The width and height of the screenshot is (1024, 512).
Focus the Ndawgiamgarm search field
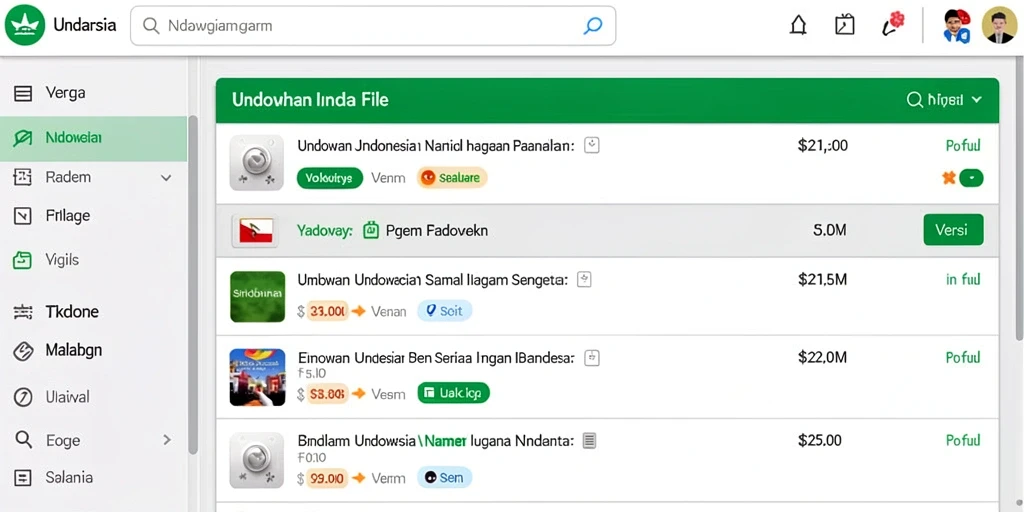pyautogui.click(x=373, y=26)
